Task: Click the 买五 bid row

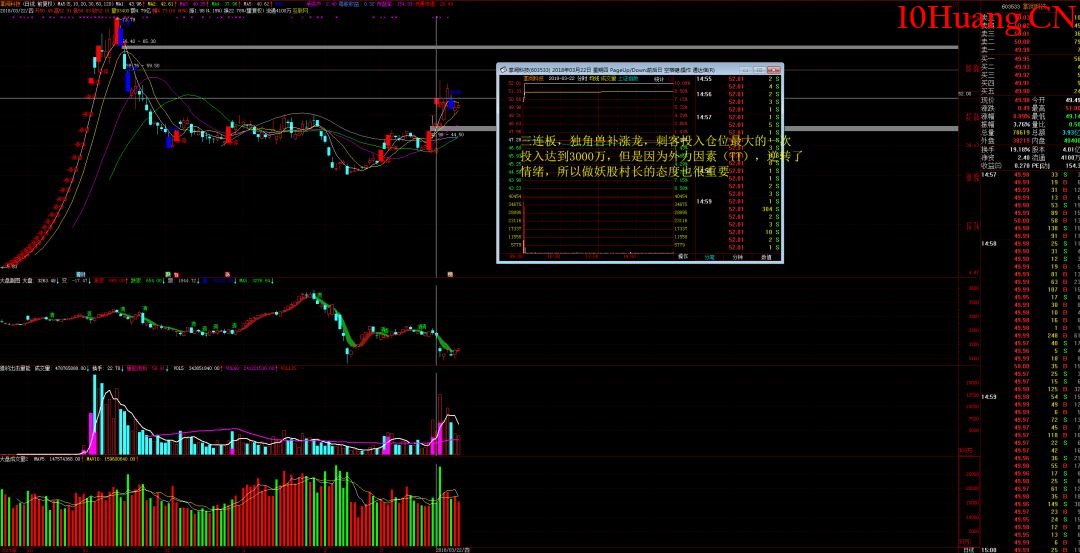Action: point(1030,91)
